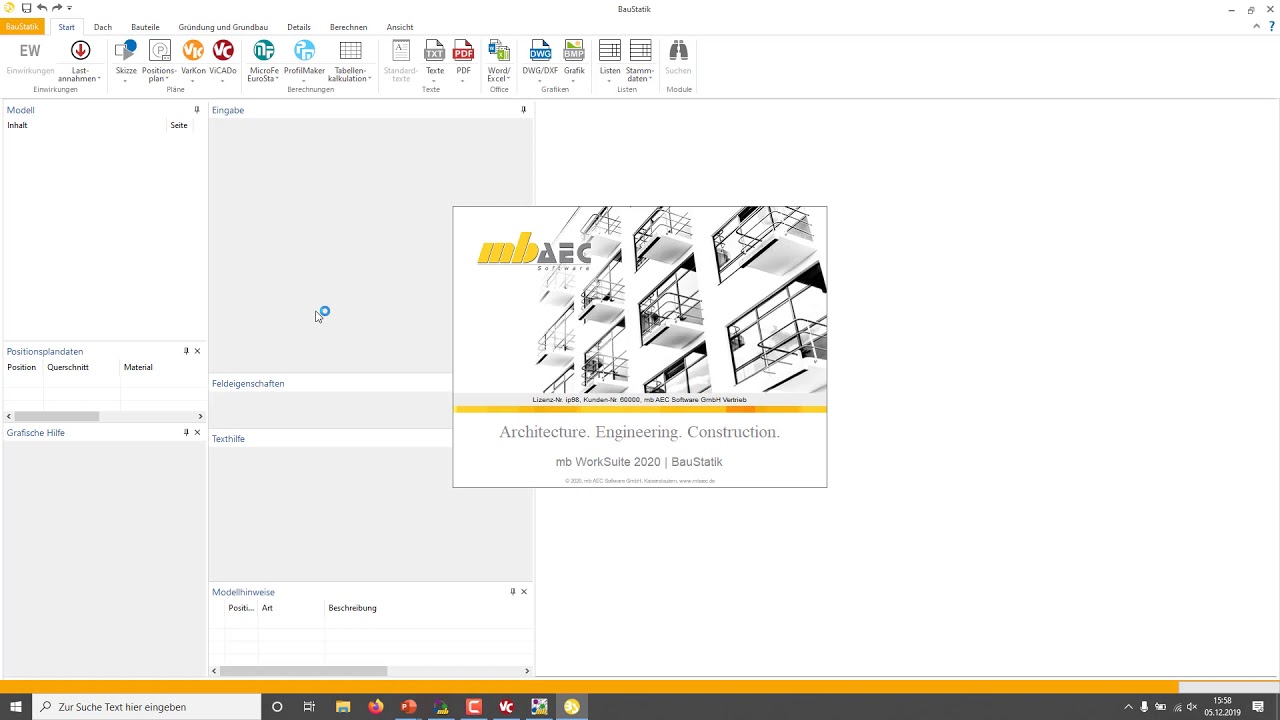Select the Start ribbon tab
Viewport: 1280px width, 720px height.
coord(66,27)
